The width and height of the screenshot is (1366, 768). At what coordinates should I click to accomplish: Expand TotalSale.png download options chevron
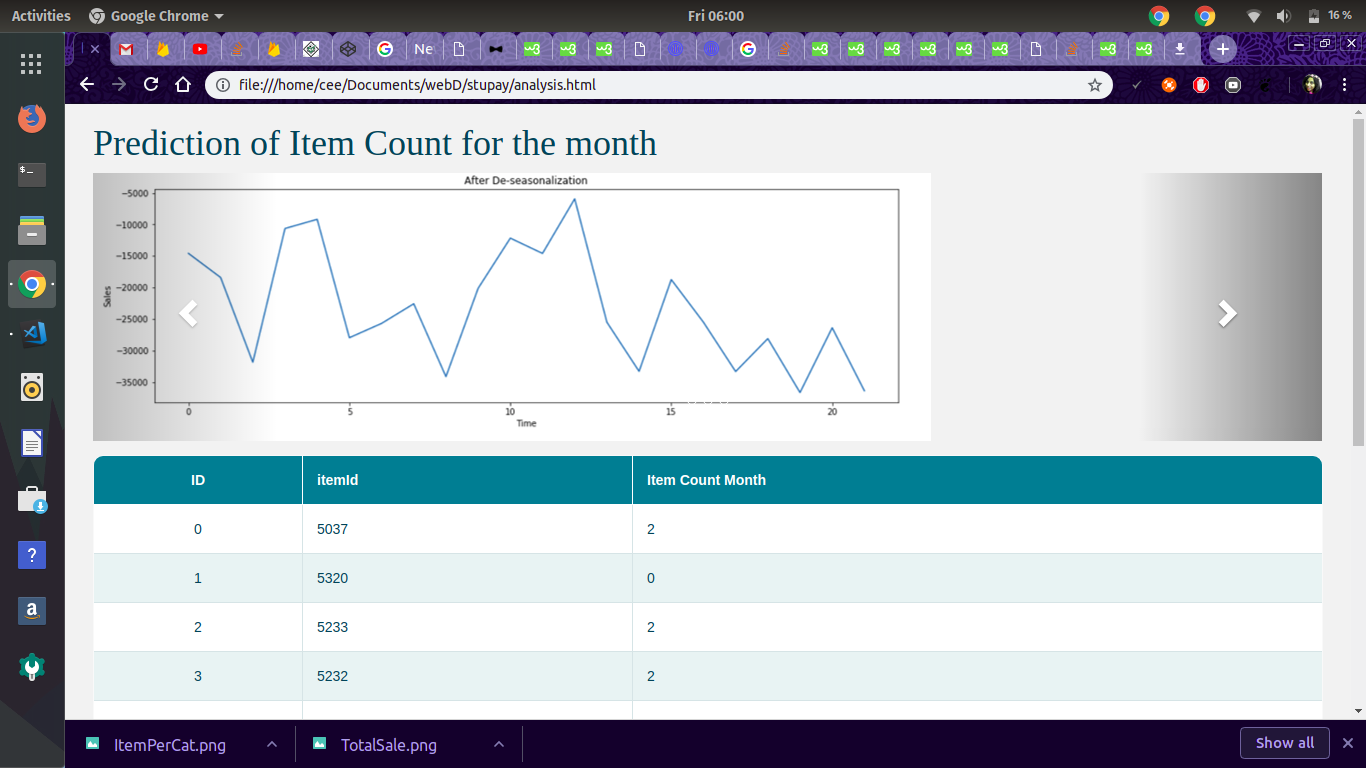point(499,744)
